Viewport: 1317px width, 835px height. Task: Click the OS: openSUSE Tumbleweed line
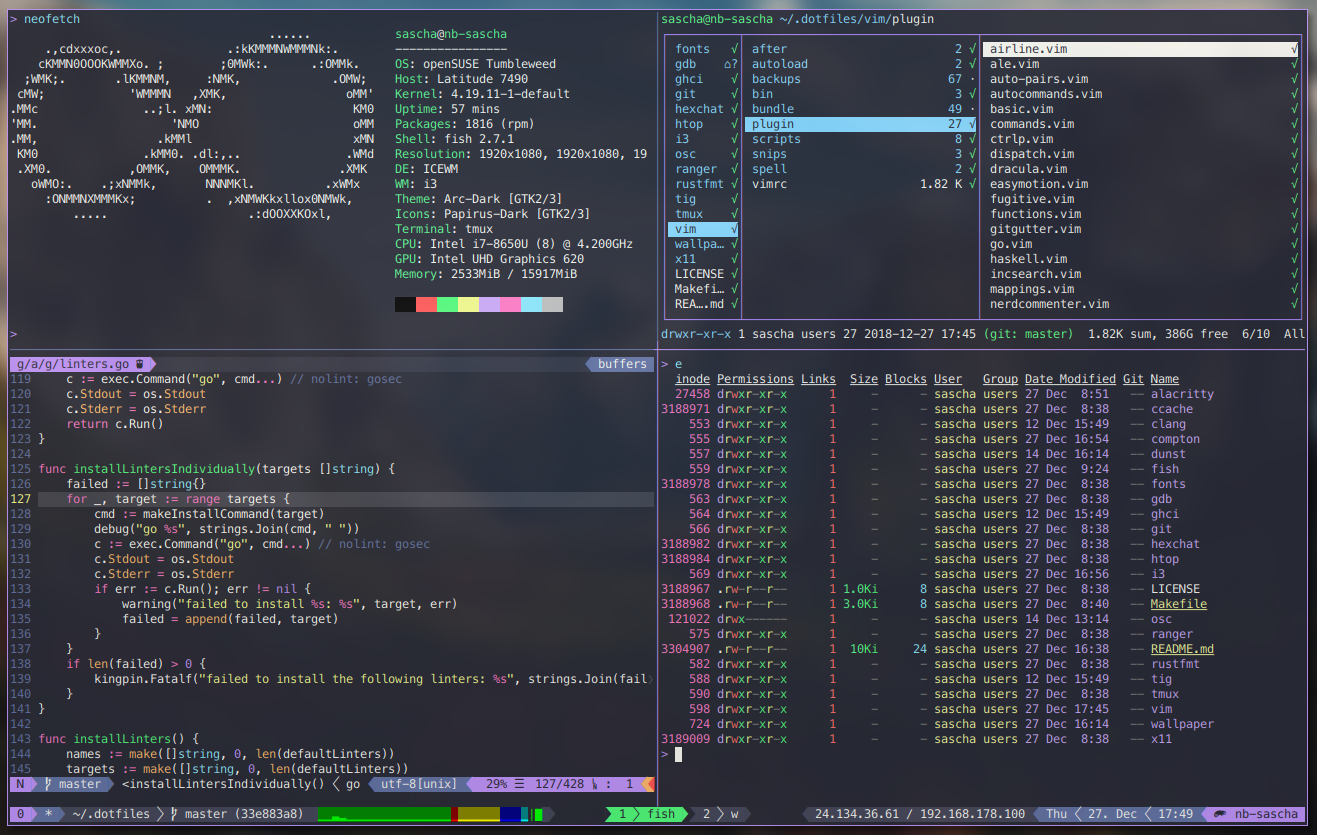475,64
